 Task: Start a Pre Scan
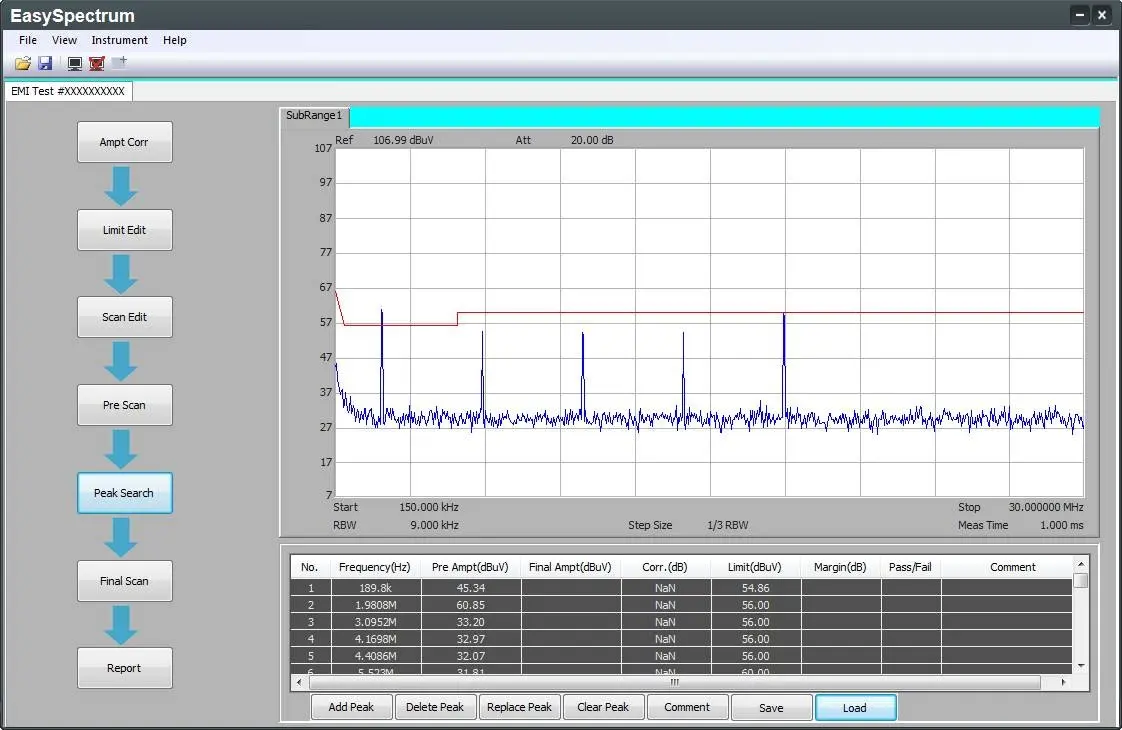click(x=124, y=404)
